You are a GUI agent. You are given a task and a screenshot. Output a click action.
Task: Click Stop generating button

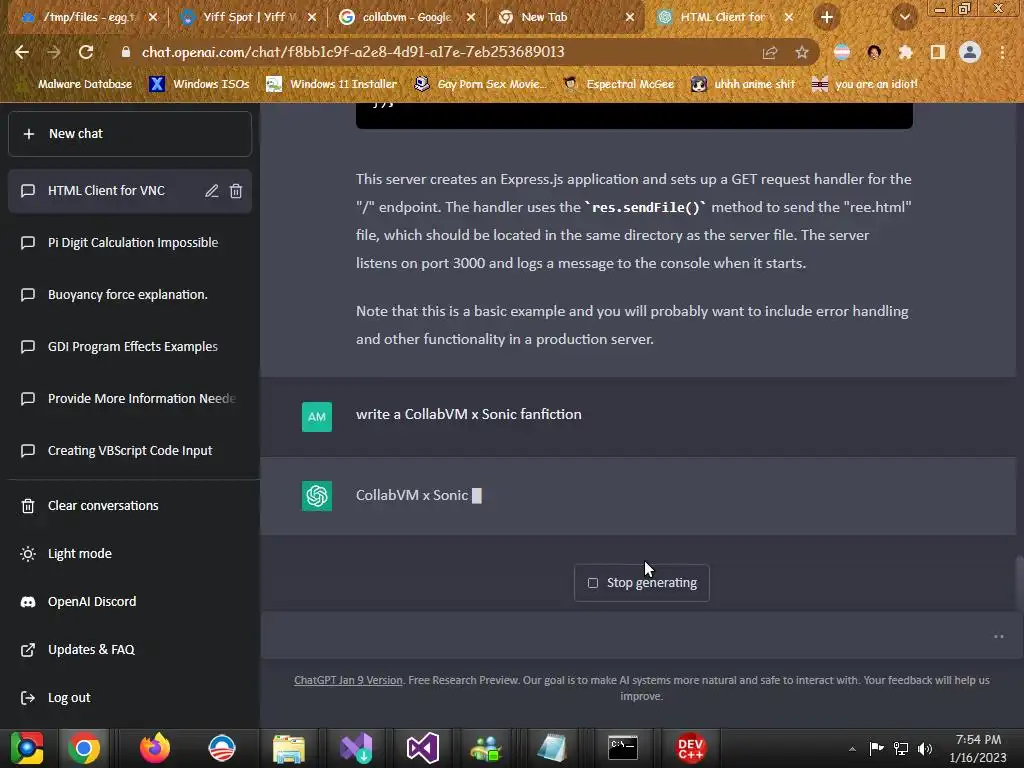point(641,583)
